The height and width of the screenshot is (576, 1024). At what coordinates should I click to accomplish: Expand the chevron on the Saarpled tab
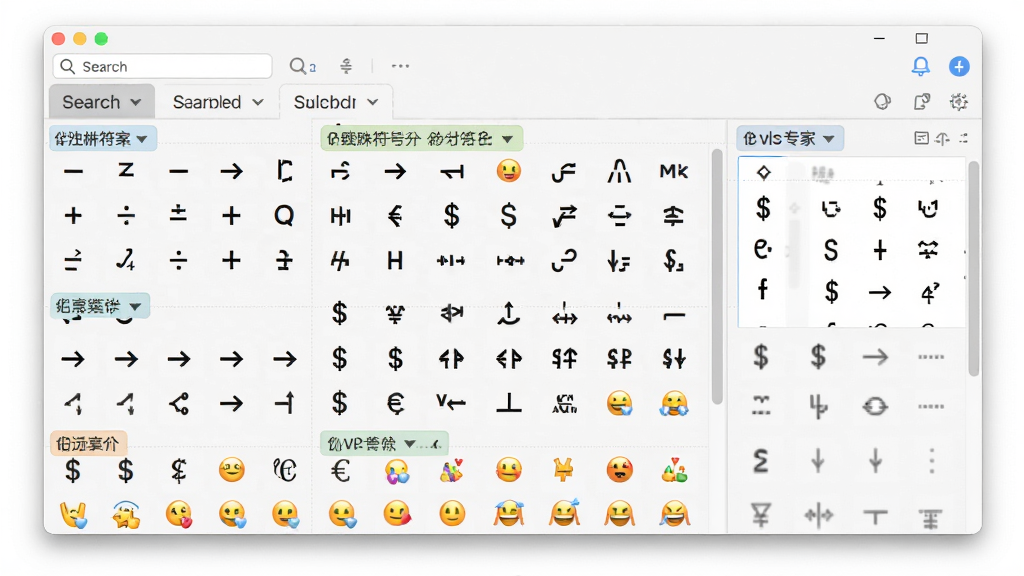pos(258,102)
